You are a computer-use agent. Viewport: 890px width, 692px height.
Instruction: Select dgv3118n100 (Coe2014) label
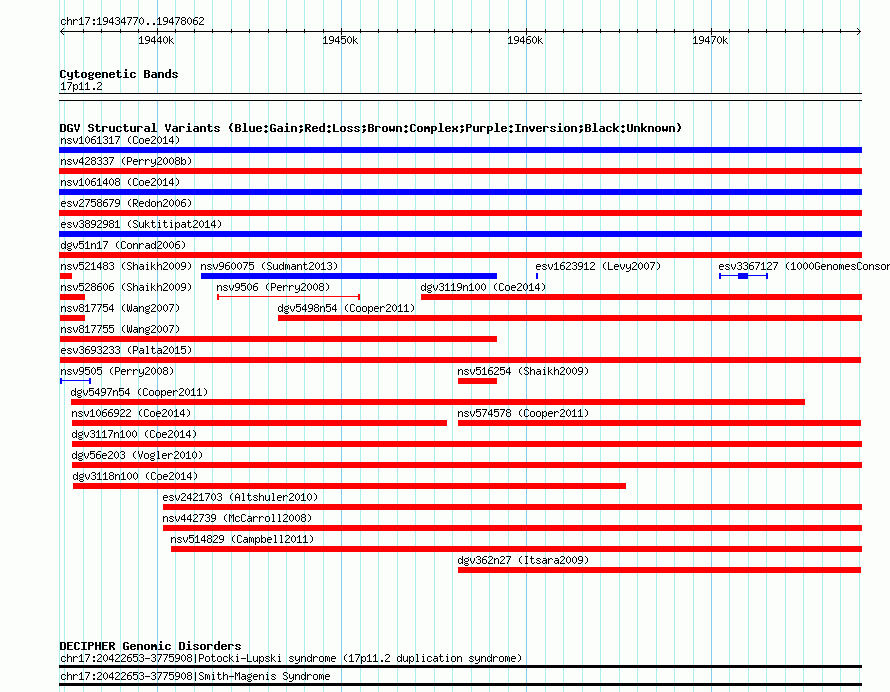pyautogui.click(x=135, y=476)
